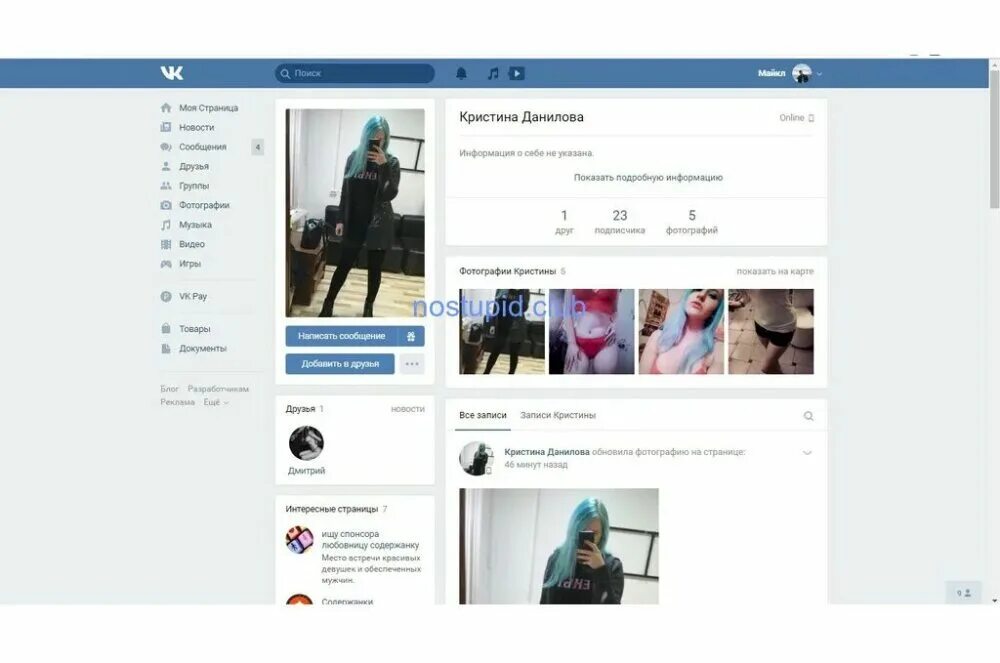The image size is (1000, 663).
Task: Switch to the 'Все записи' tab
Action: pos(483,415)
